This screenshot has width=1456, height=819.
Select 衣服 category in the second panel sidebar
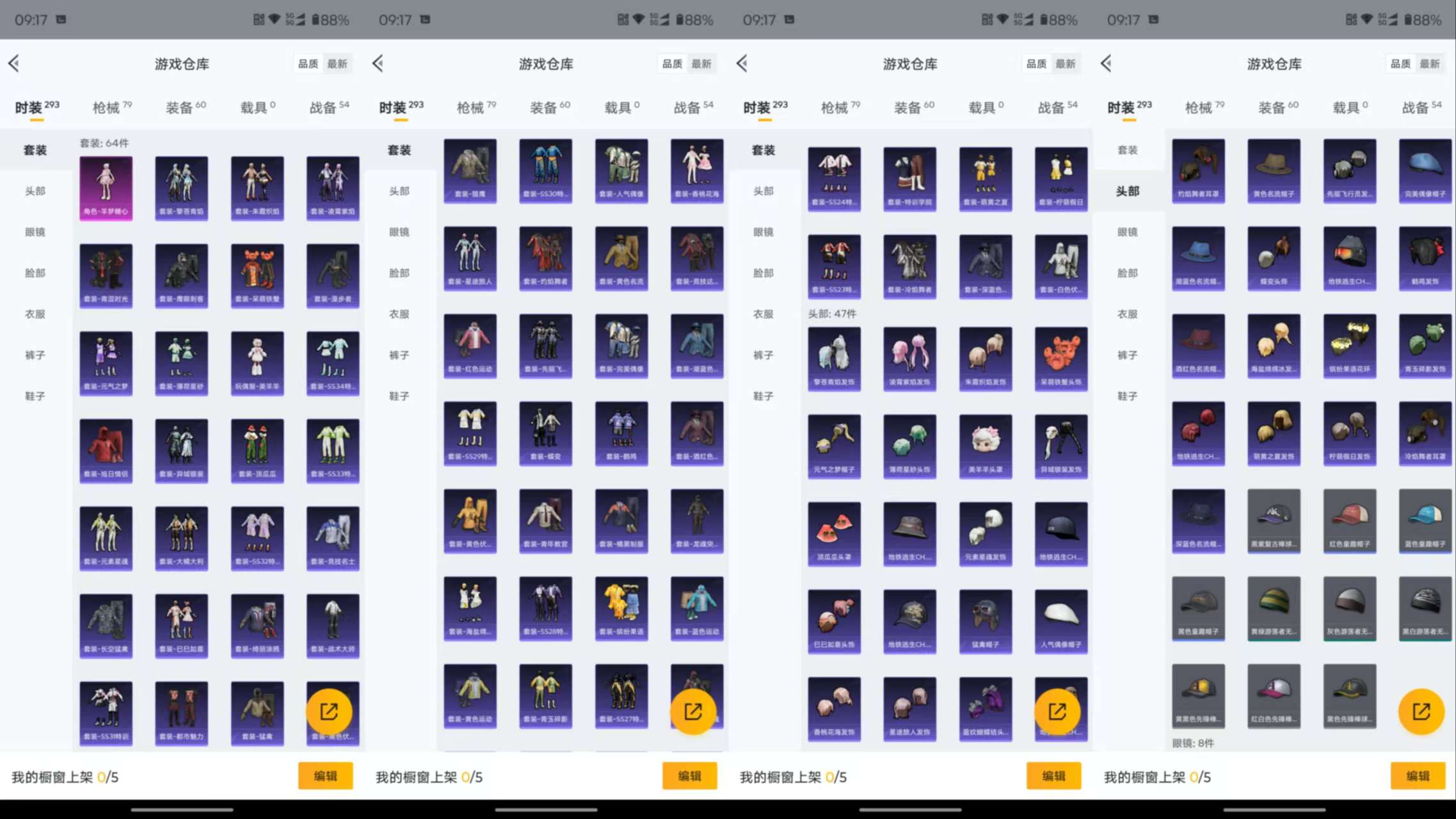pyautogui.click(x=399, y=314)
